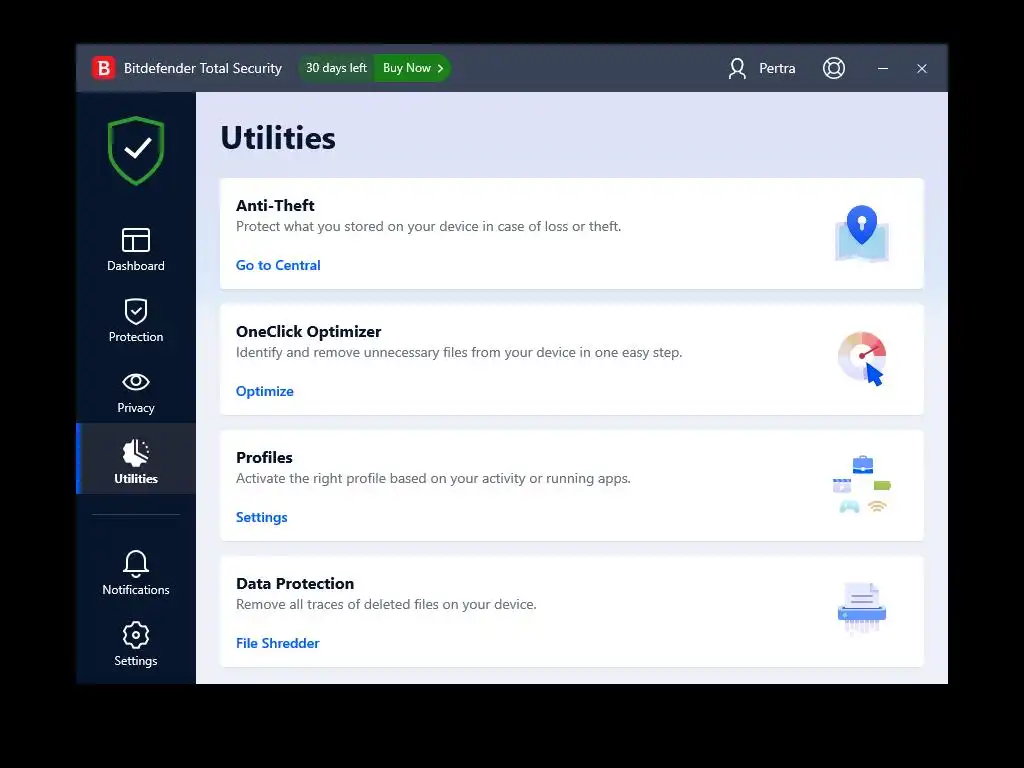
Task: Click the Buy Now button
Action: point(413,68)
